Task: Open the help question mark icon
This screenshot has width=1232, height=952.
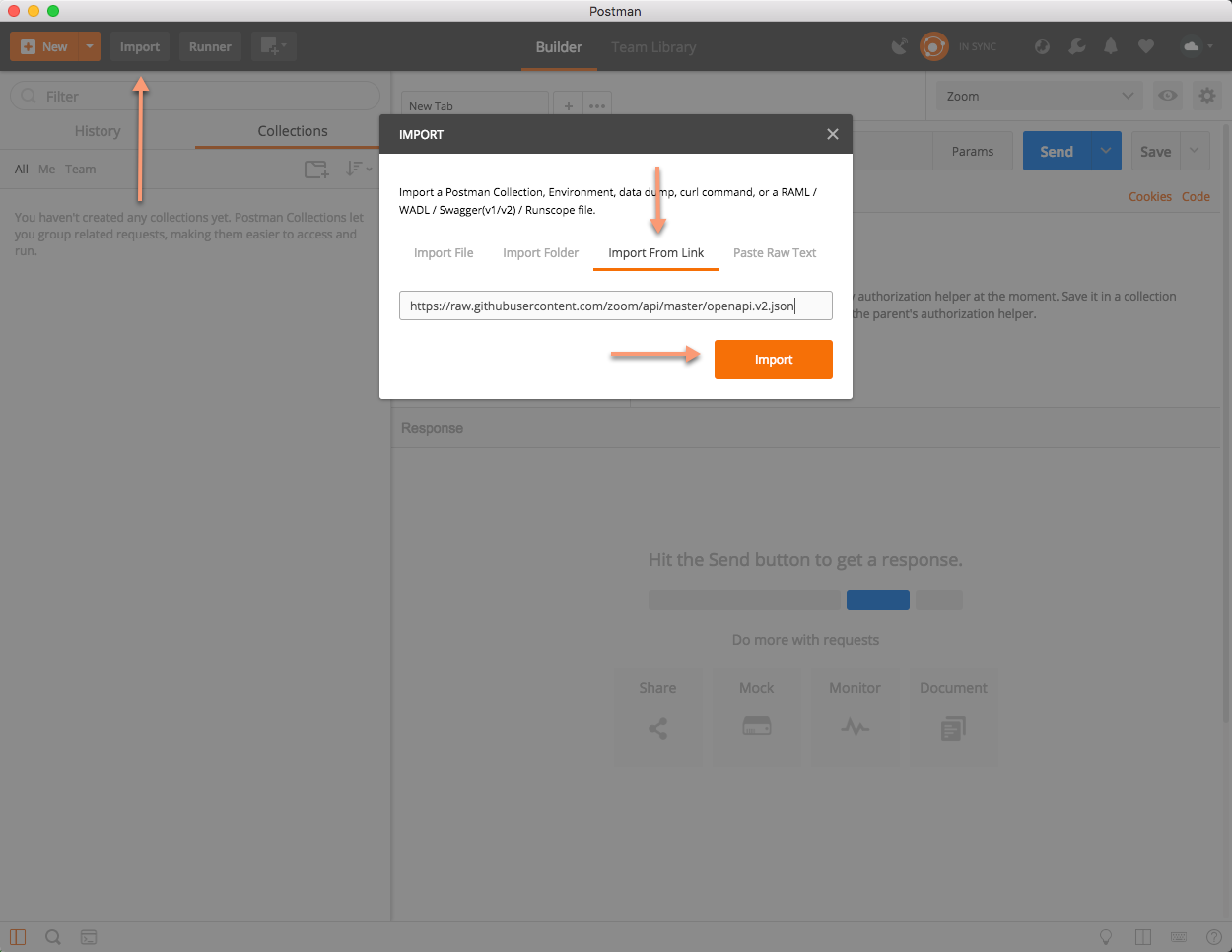Action: (1214, 937)
